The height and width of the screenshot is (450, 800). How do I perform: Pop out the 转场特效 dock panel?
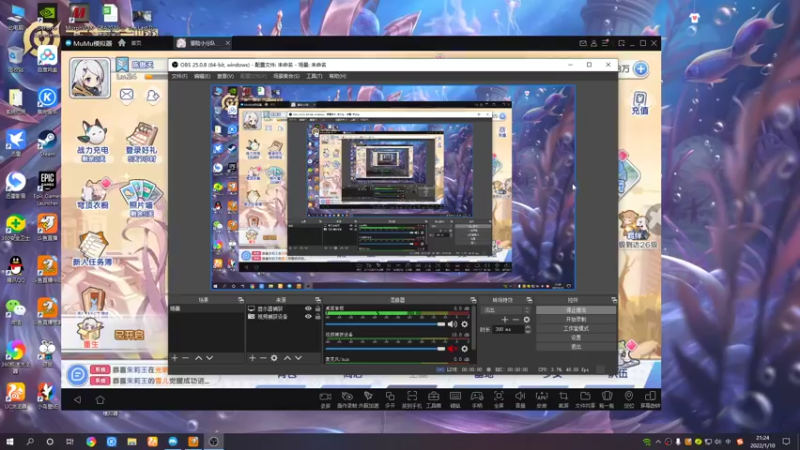tap(529, 300)
